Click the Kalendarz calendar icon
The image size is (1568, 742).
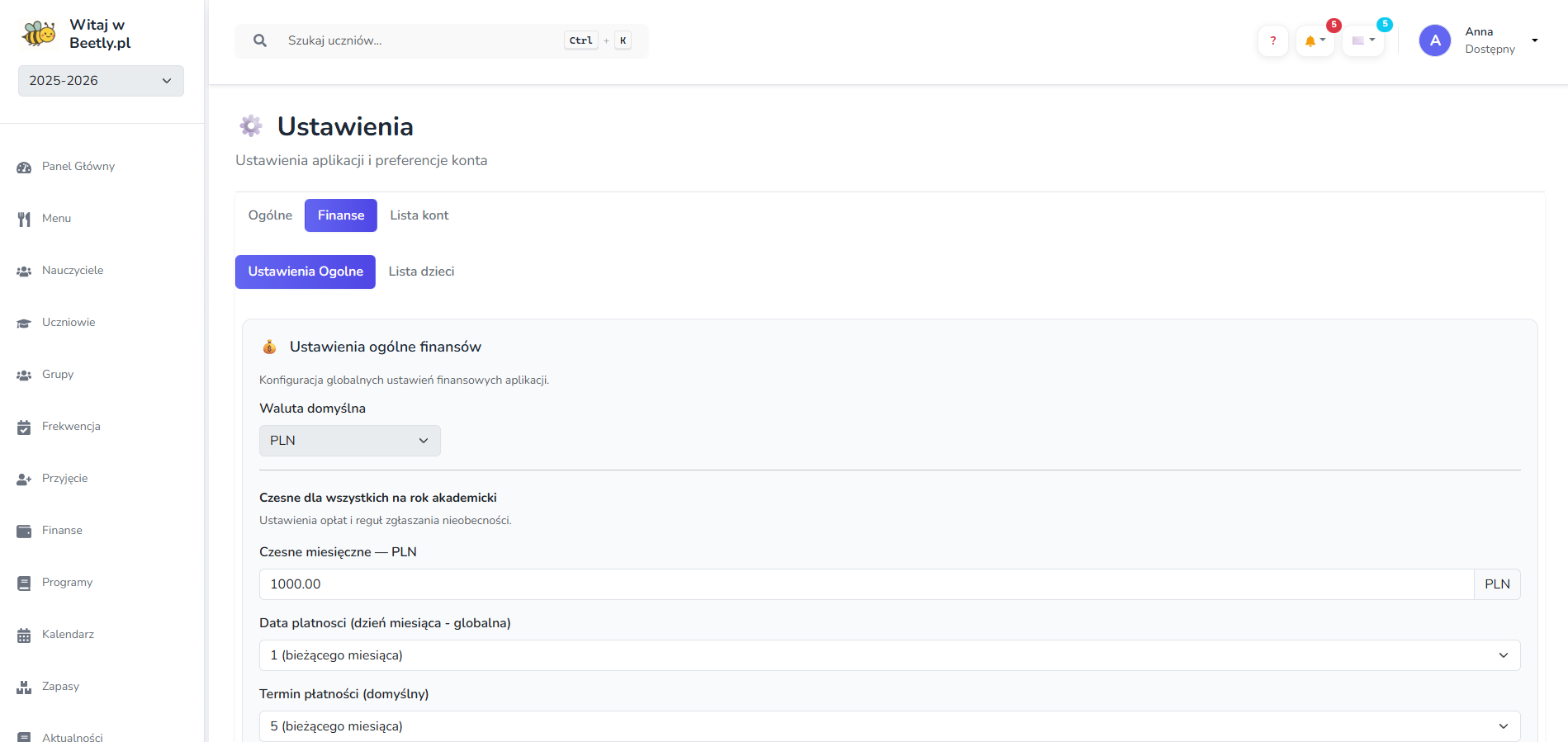pyautogui.click(x=24, y=635)
